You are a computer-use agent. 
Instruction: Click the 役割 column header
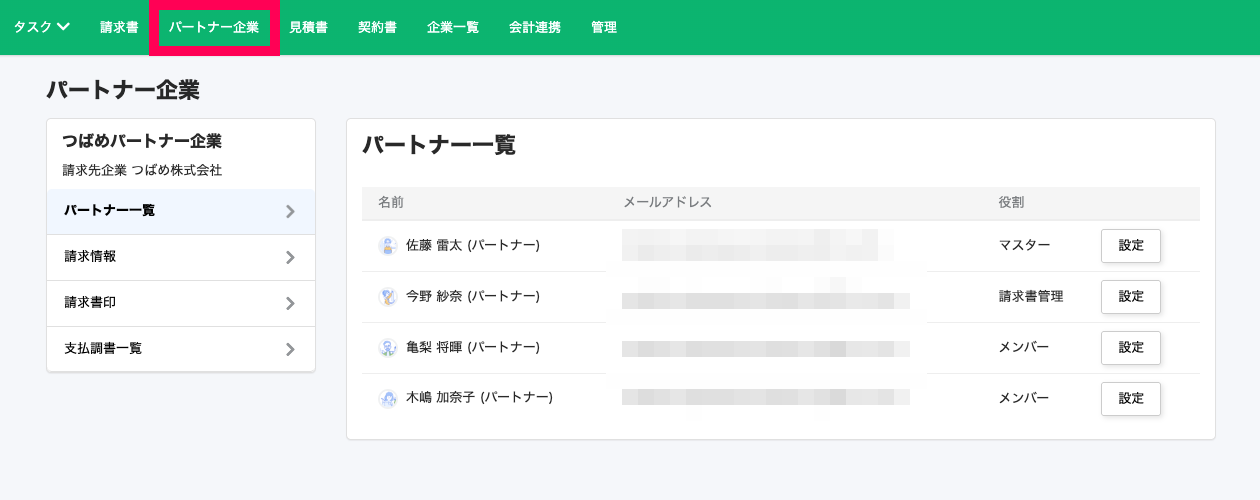[1011, 203]
